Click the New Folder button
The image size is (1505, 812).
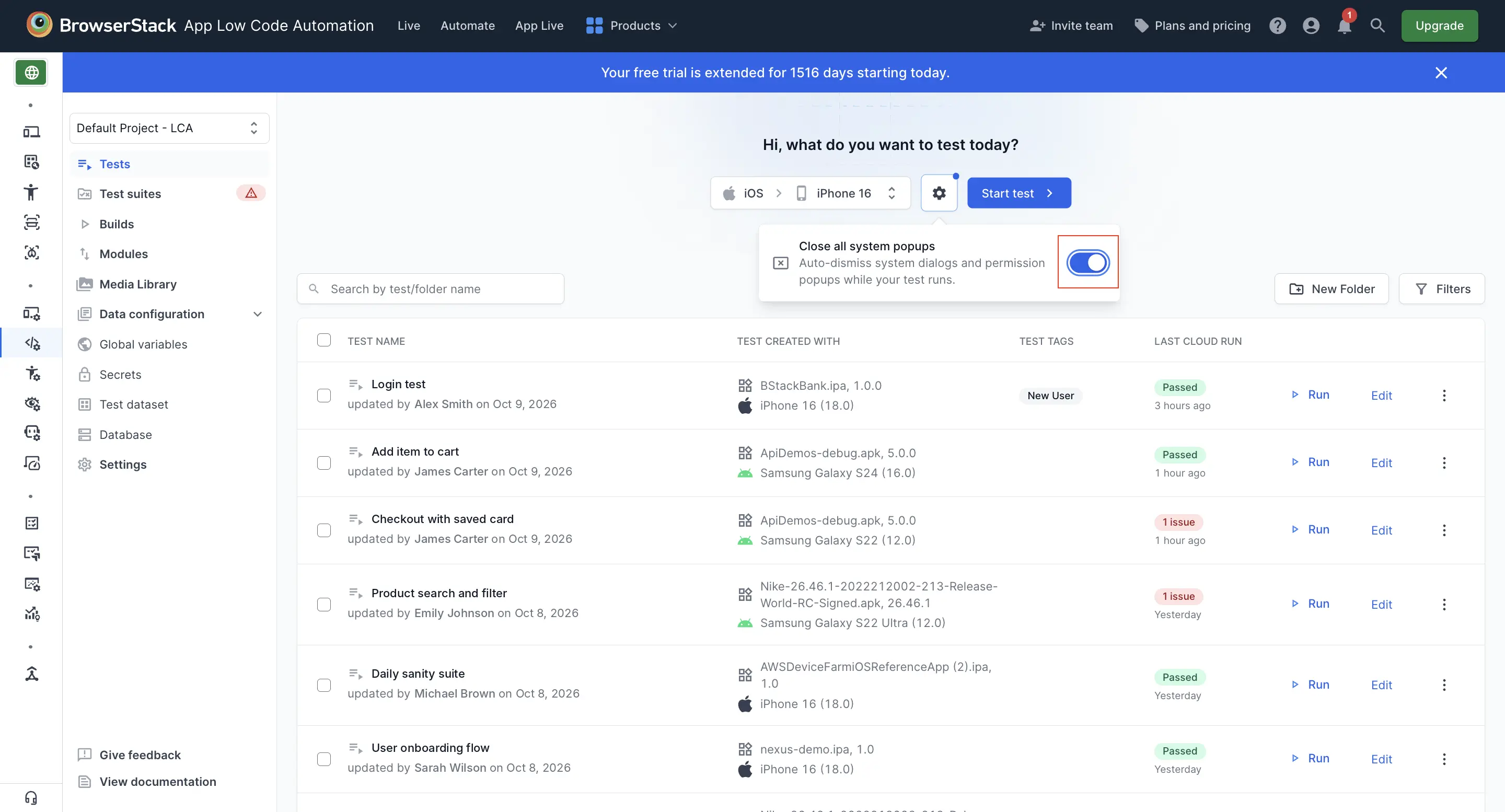[x=1332, y=288]
